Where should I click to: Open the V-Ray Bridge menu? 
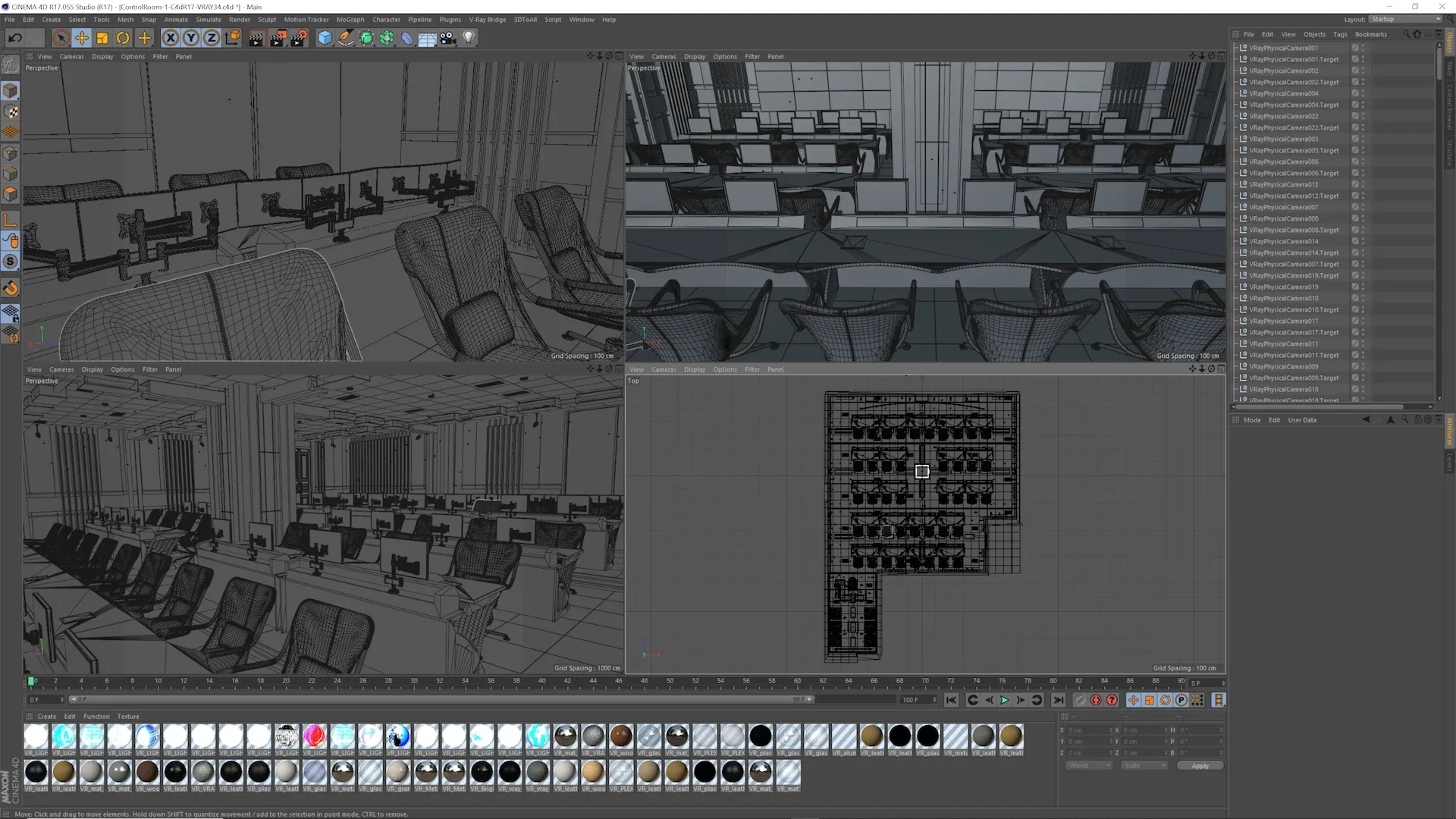(488, 19)
